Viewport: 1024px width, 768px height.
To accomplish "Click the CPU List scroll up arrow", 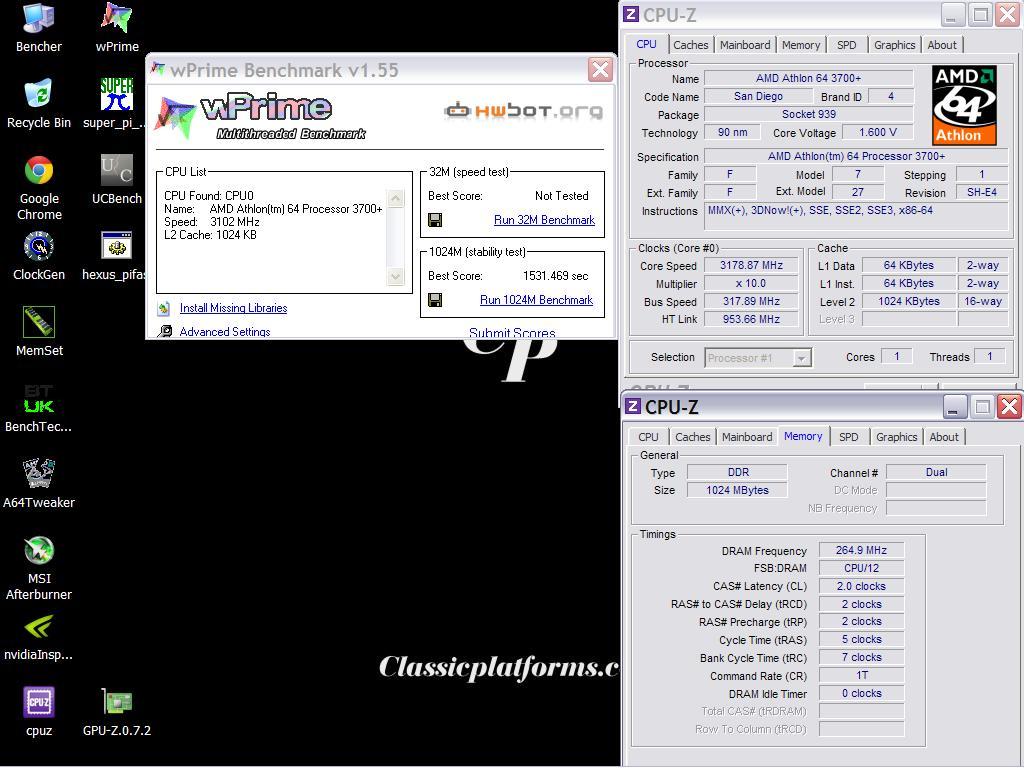I will [395, 198].
